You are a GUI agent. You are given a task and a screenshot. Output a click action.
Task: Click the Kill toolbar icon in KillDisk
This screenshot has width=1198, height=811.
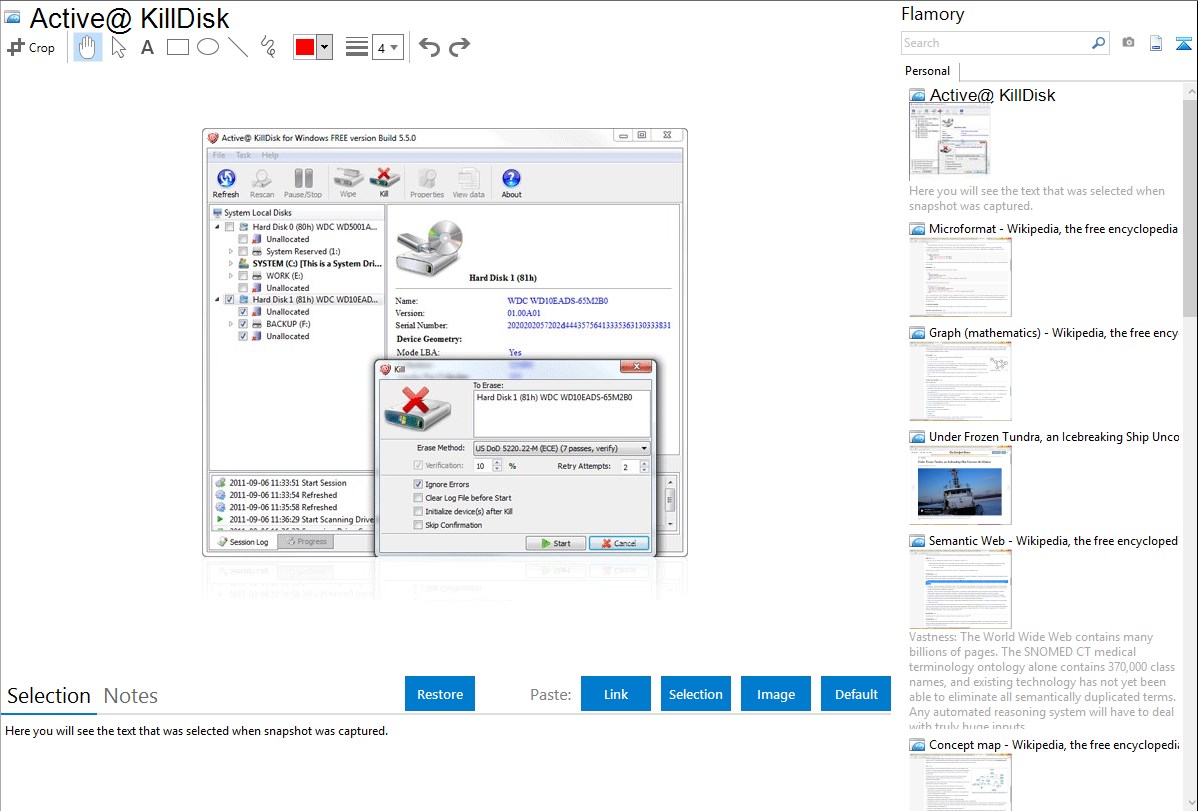click(x=384, y=183)
